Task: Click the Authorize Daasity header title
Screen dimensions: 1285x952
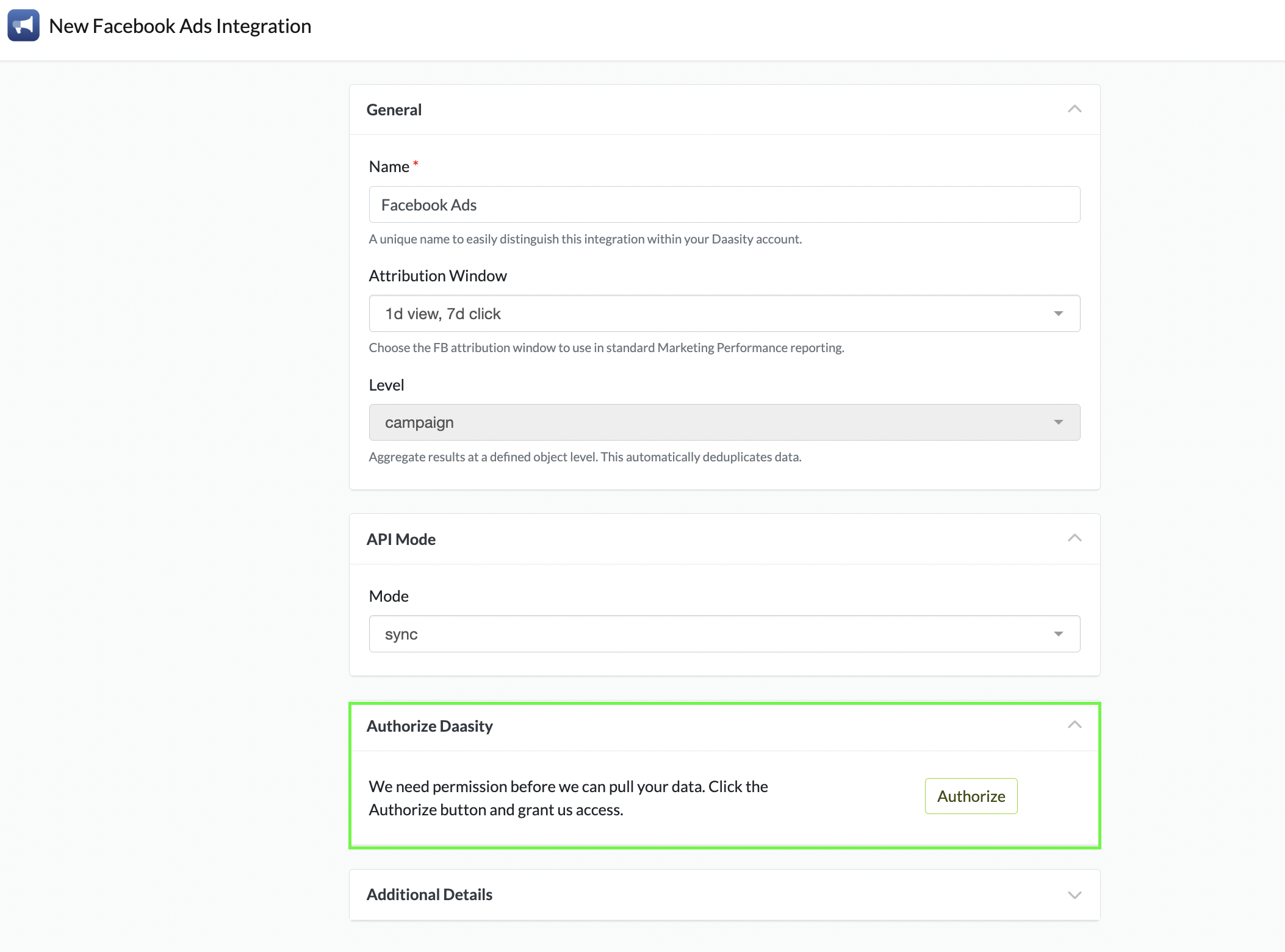Action: click(x=430, y=726)
